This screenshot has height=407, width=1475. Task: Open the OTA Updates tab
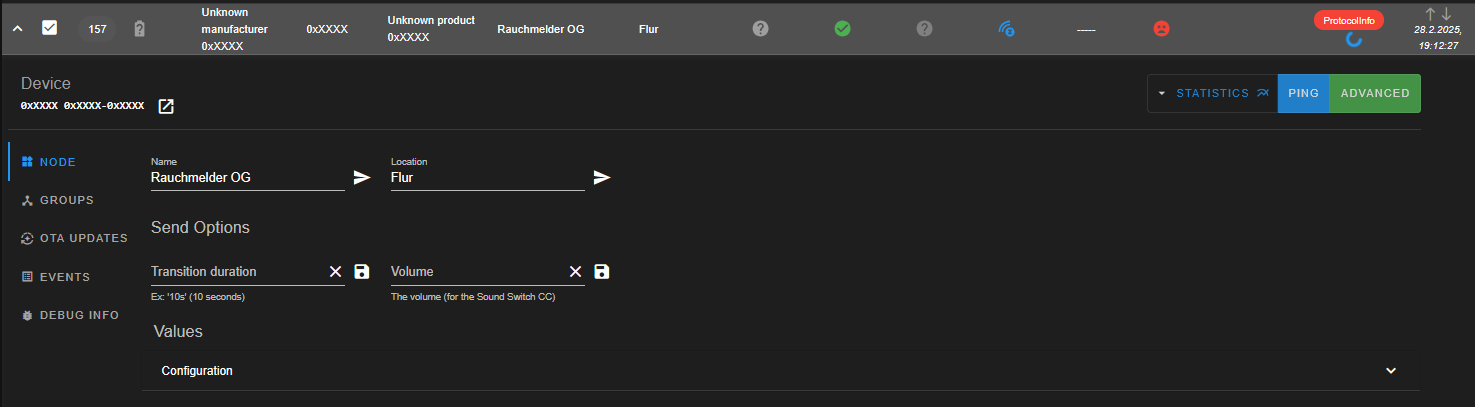coord(75,238)
